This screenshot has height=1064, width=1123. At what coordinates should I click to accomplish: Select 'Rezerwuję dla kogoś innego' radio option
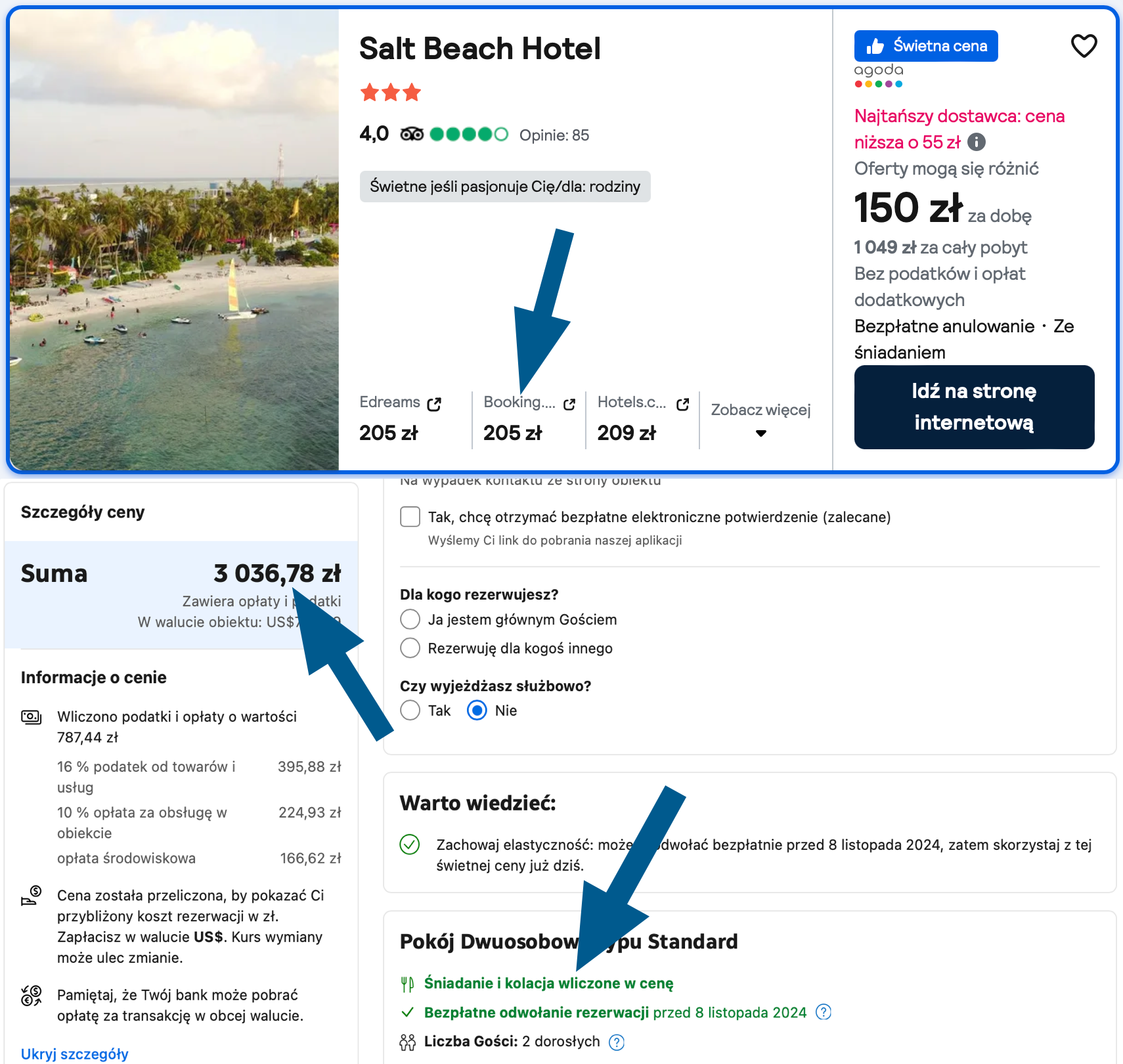410,648
